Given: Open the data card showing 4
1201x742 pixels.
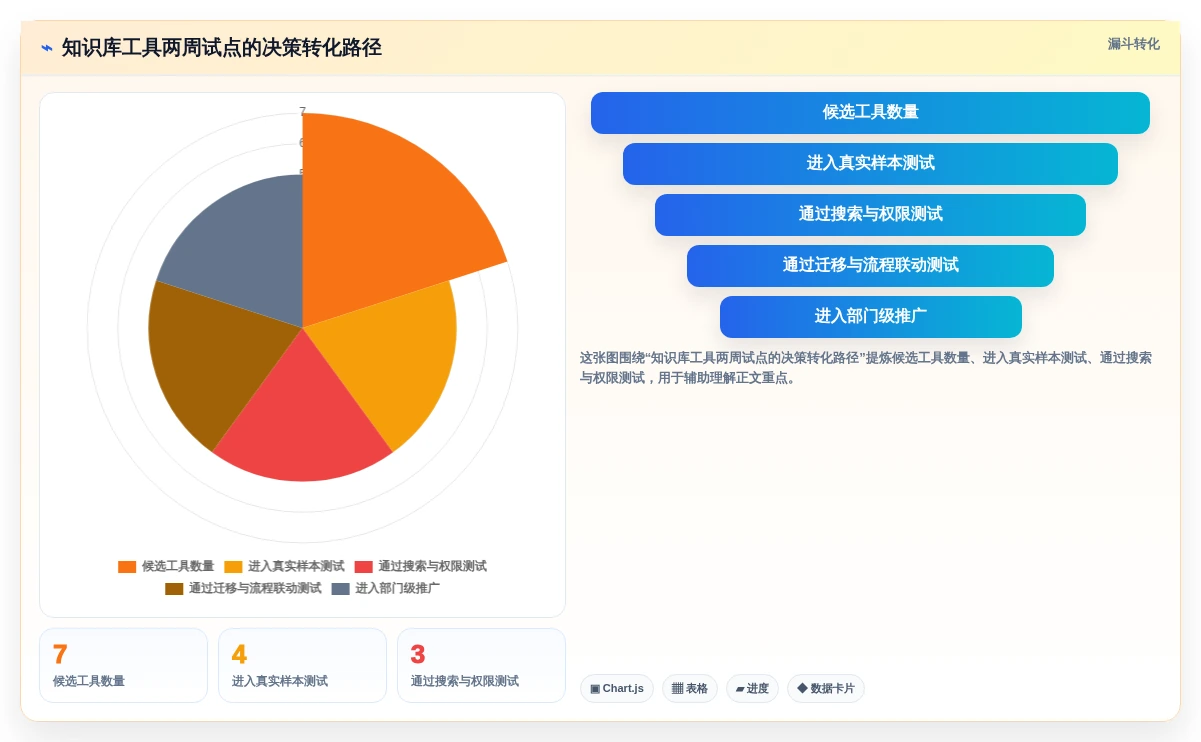Looking at the screenshot, I should (302, 666).
